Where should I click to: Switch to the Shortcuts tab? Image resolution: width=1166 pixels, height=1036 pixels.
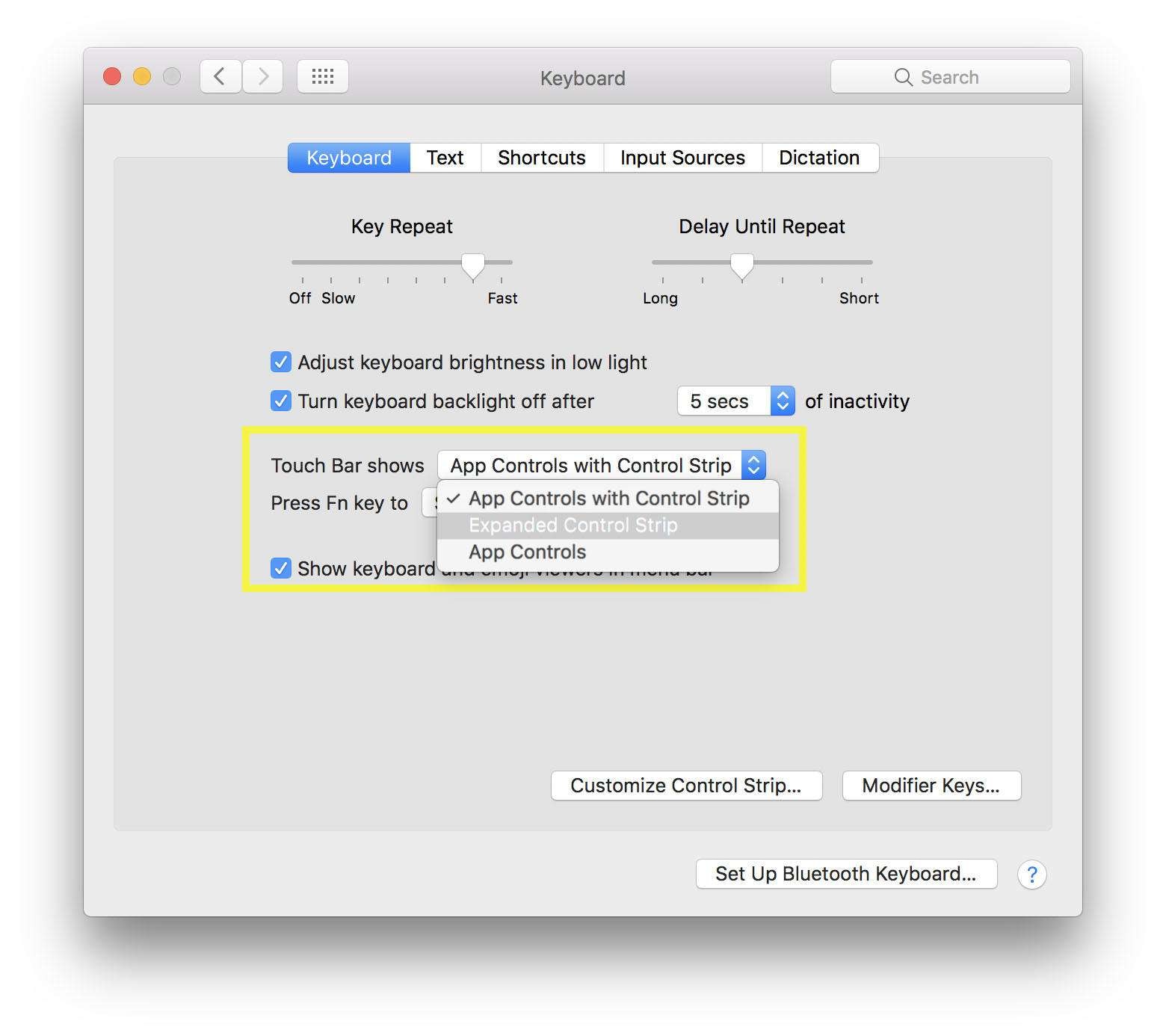(x=541, y=158)
